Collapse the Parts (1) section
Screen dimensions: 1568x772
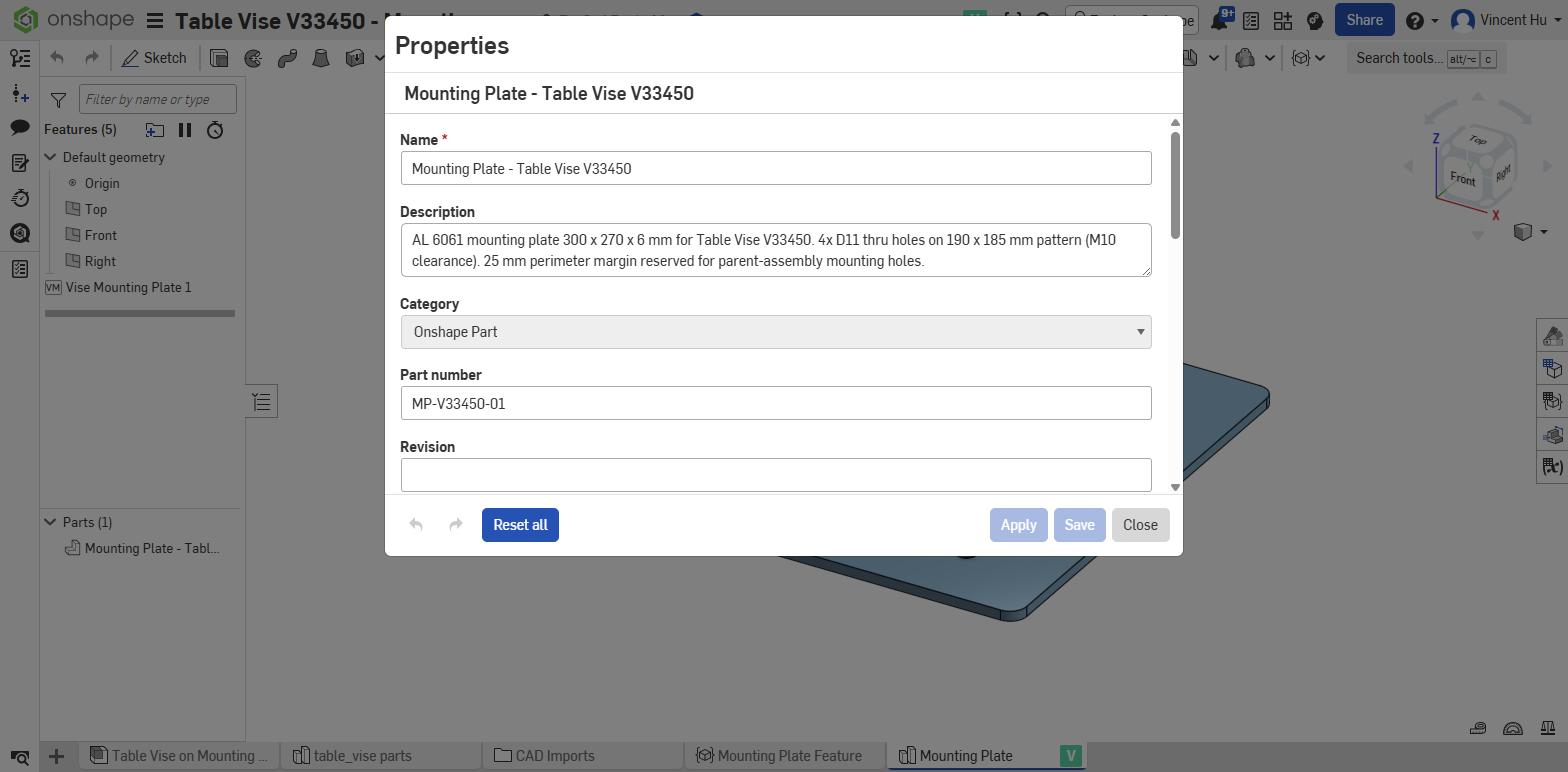pos(50,522)
